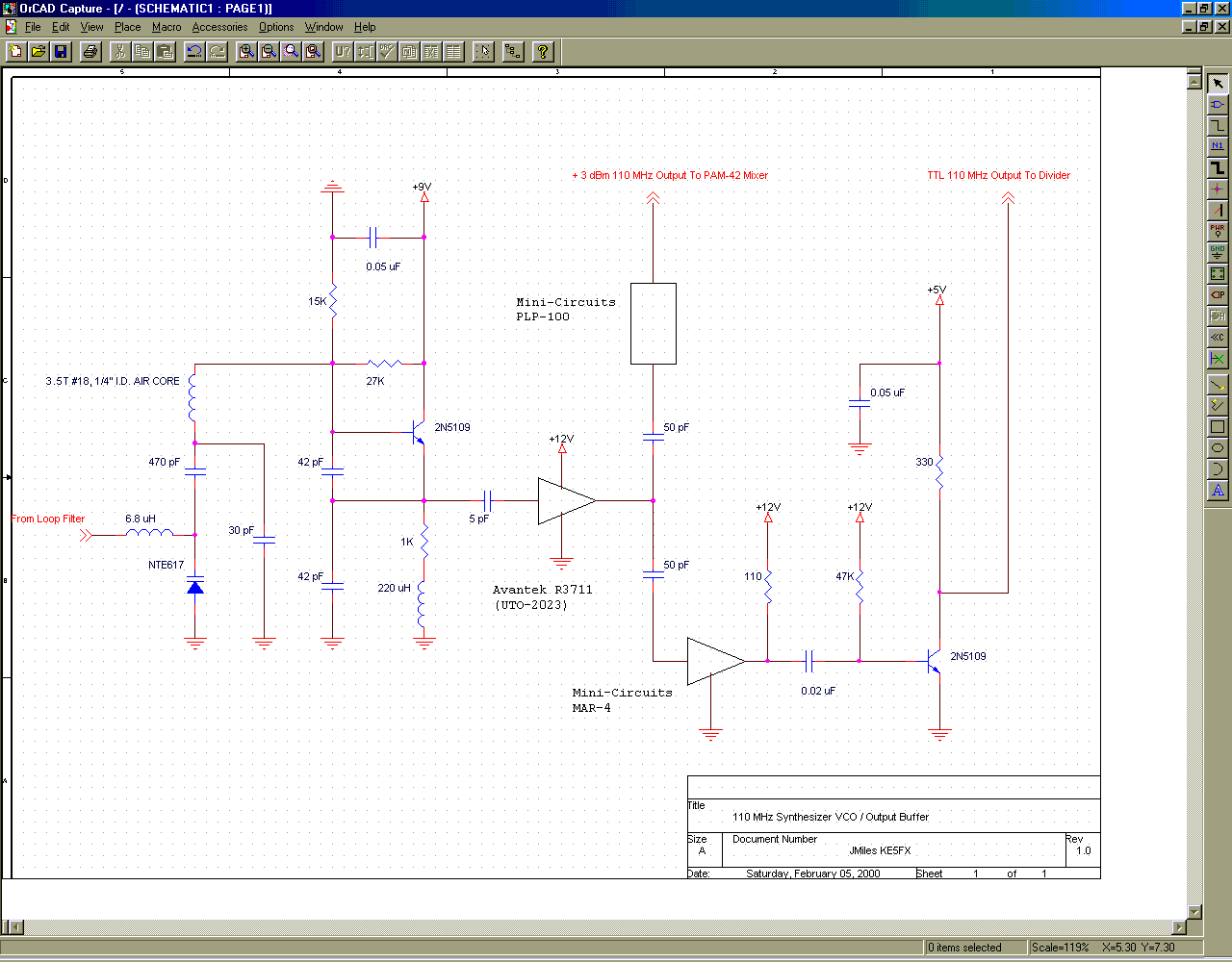Select the Place No Connect tool
Image resolution: width=1232 pixels, height=962 pixels.
point(1218,358)
